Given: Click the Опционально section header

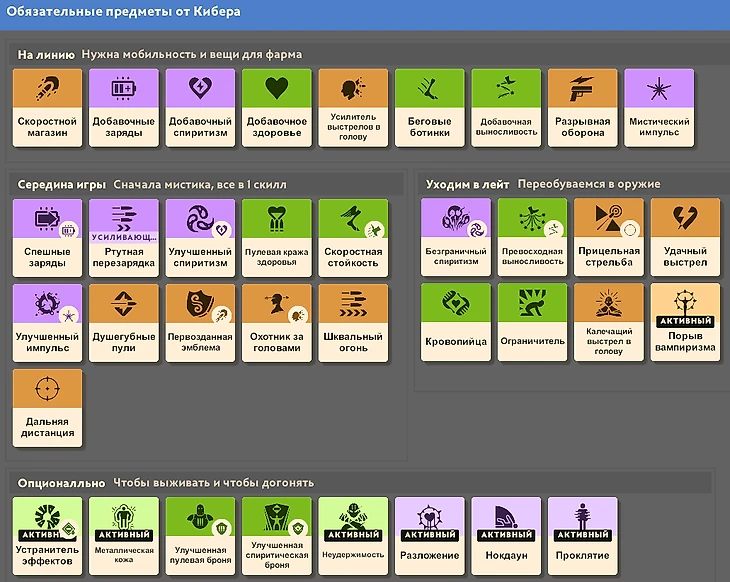Looking at the screenshot, I should point(61,483).
